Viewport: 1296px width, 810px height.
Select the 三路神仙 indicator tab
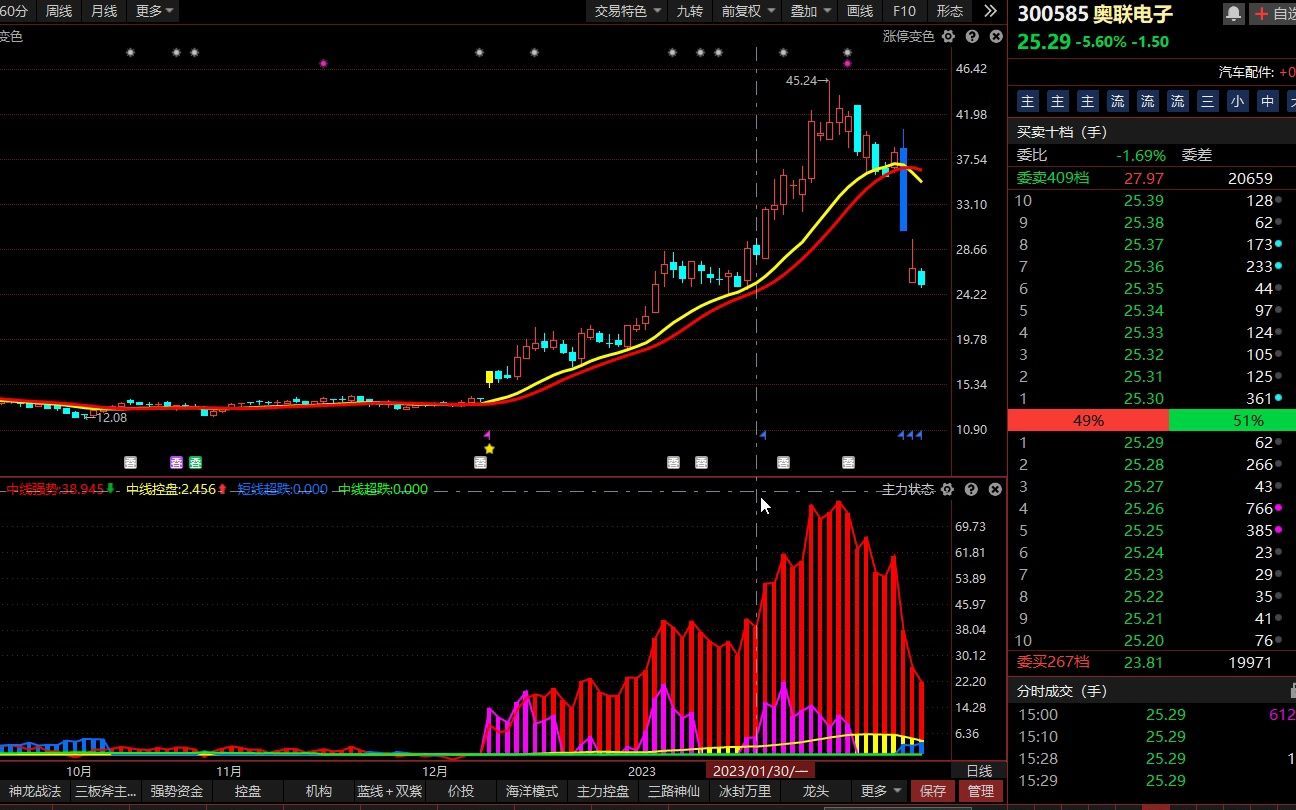674,791
